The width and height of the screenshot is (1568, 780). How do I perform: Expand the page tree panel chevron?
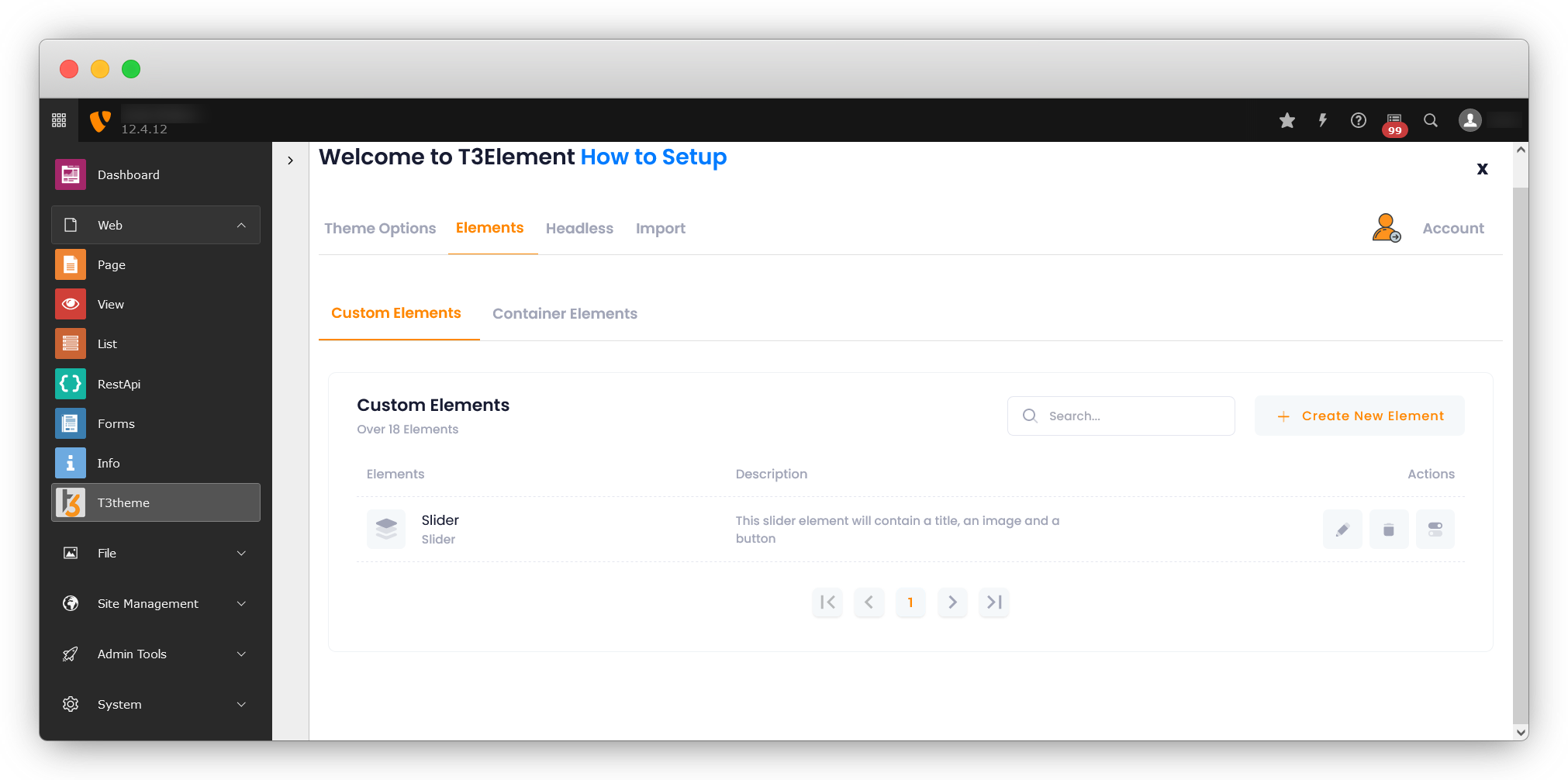pyautogui.click(x=291, y=160)
